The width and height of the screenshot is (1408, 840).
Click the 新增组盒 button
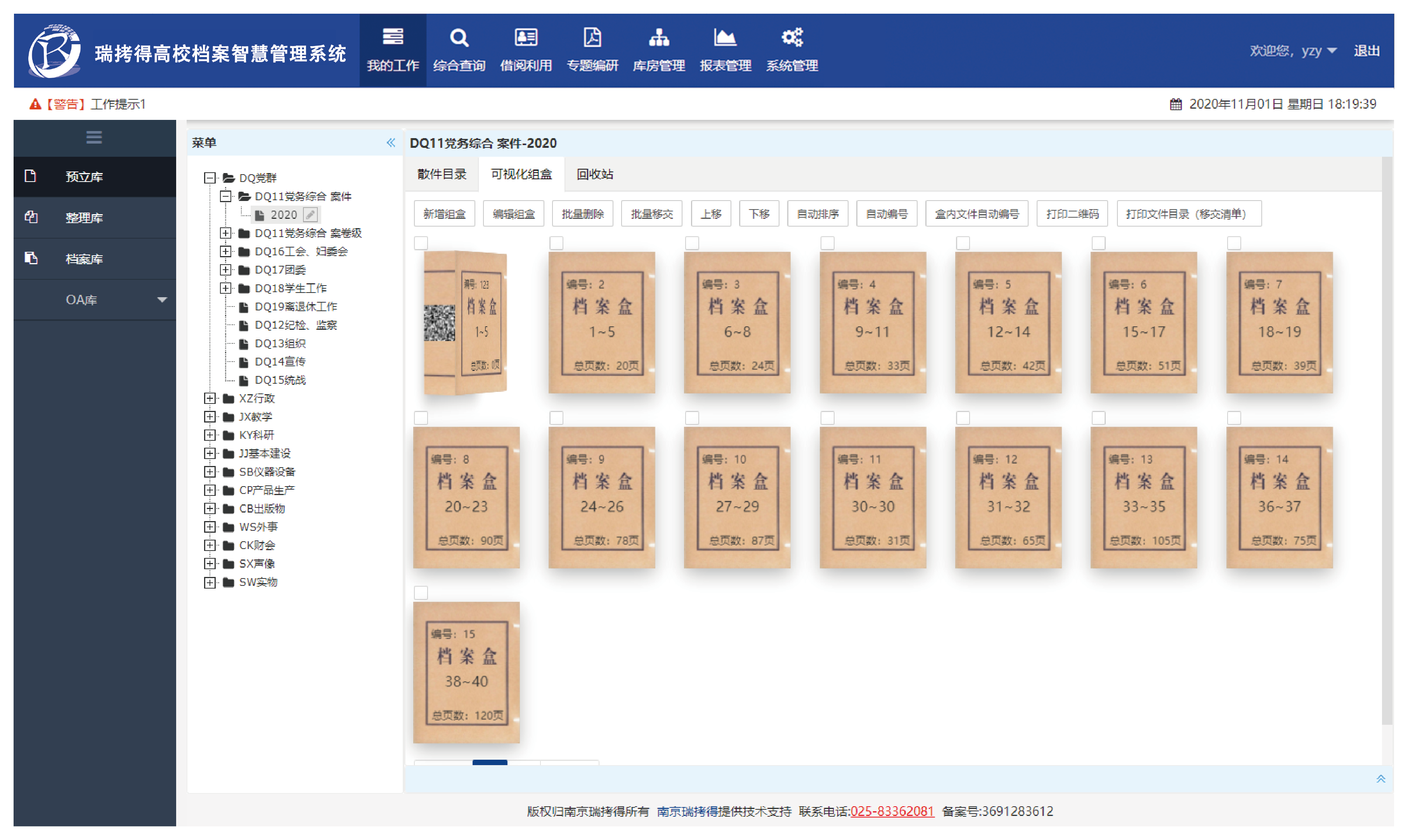click(x=444, y=214)
